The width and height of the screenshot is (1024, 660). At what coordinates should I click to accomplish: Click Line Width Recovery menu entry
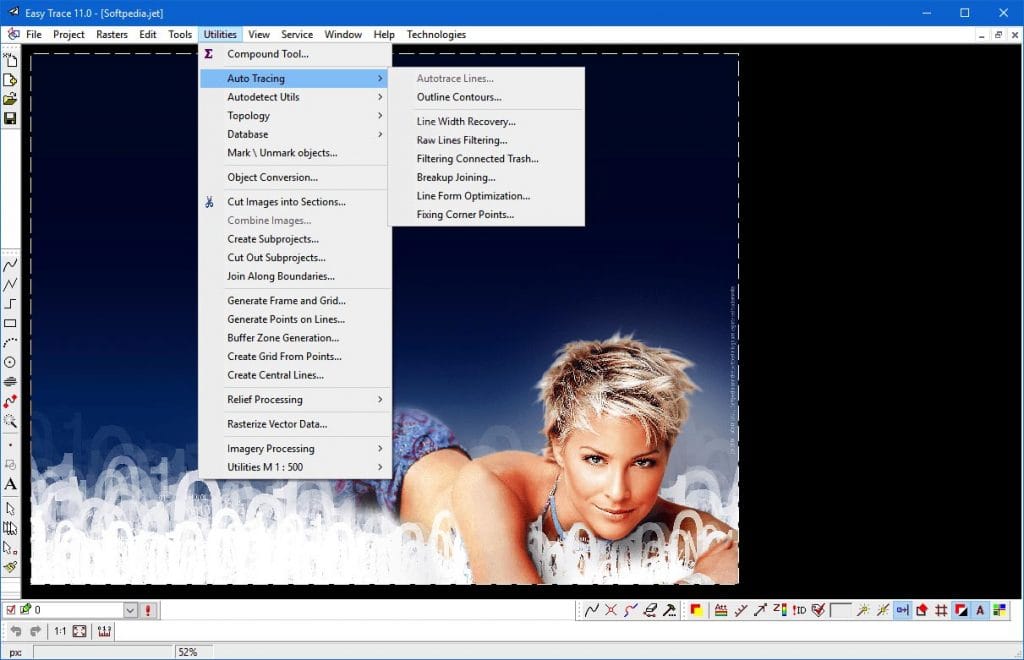pos(466,122)
